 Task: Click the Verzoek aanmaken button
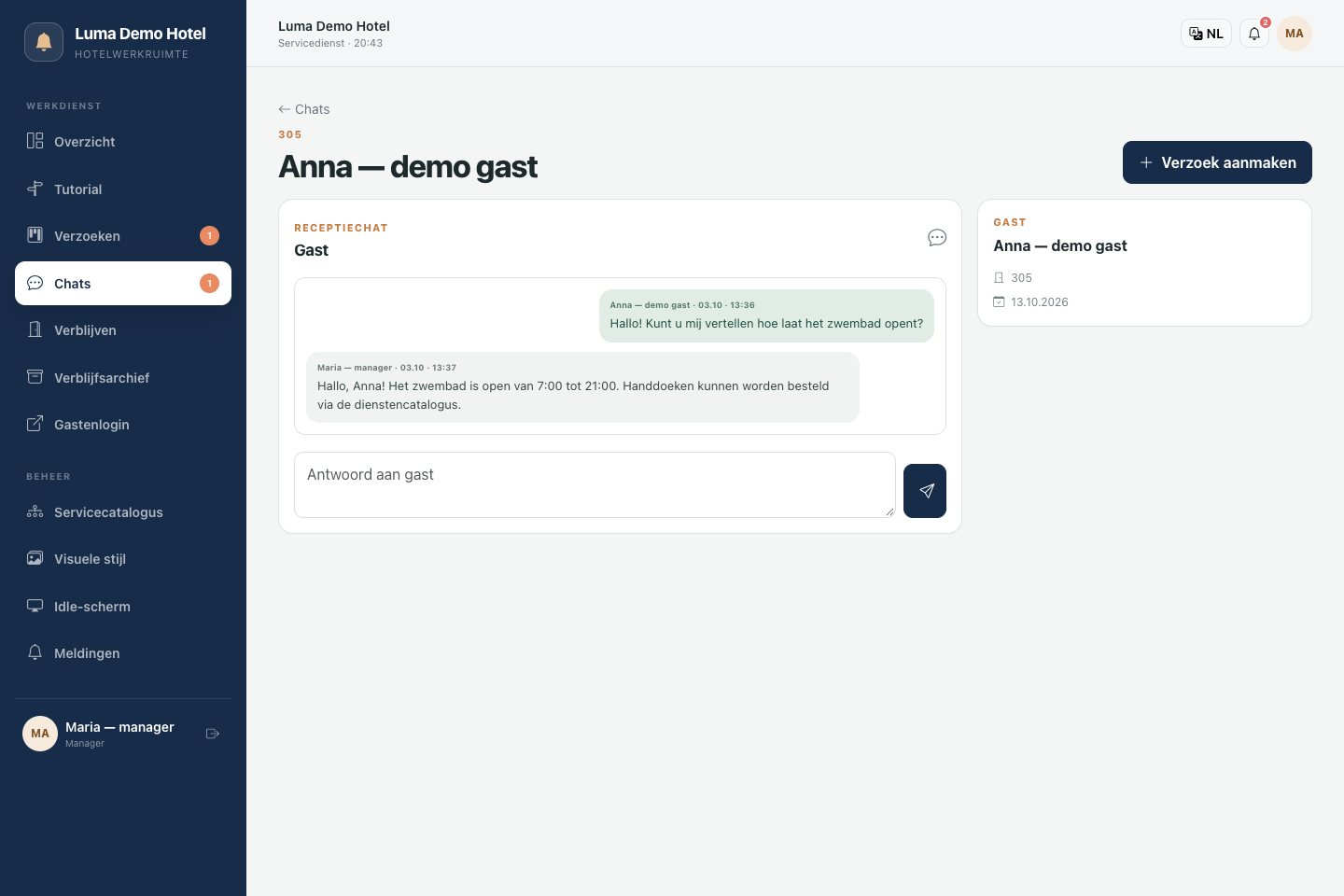tap(1217, 162)
